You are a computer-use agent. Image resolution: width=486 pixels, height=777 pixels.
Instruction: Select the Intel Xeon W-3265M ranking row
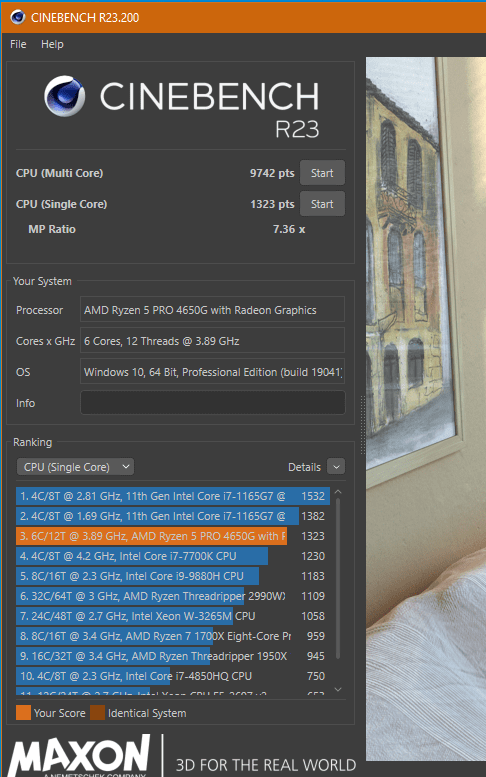pyautogui.click(x=173, y=616)
